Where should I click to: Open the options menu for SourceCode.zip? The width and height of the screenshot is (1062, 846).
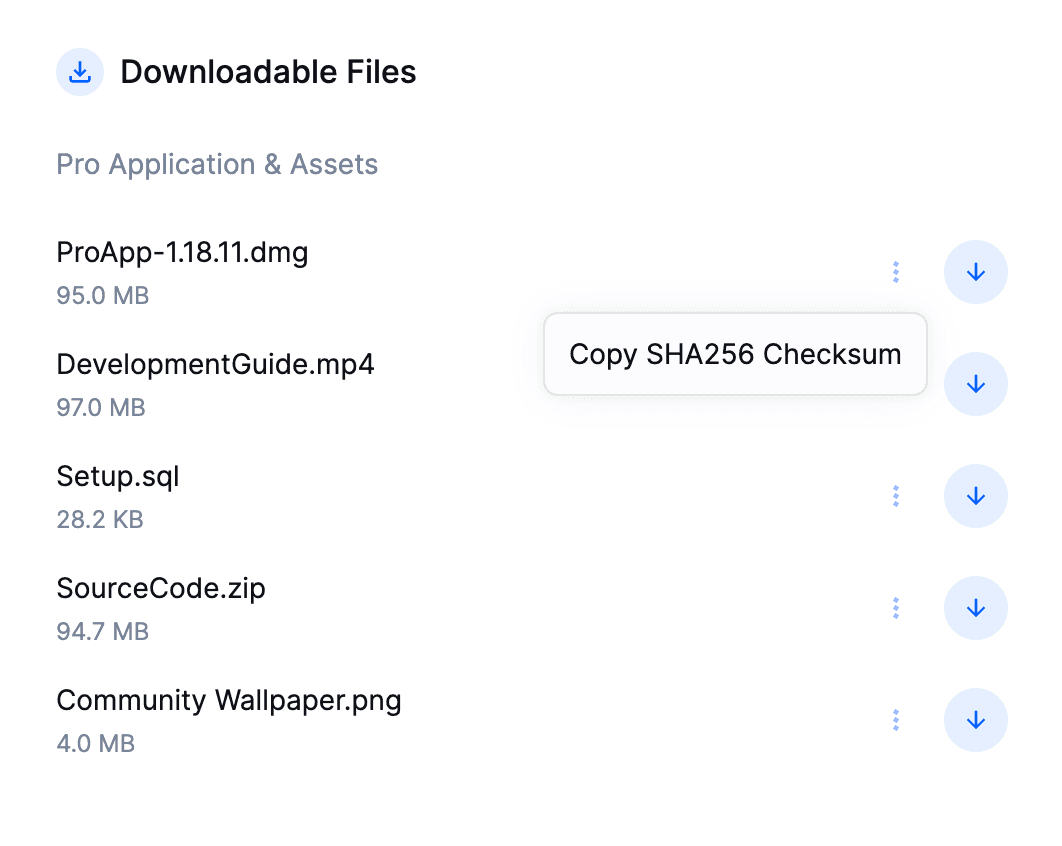click(x=896, y=608)
